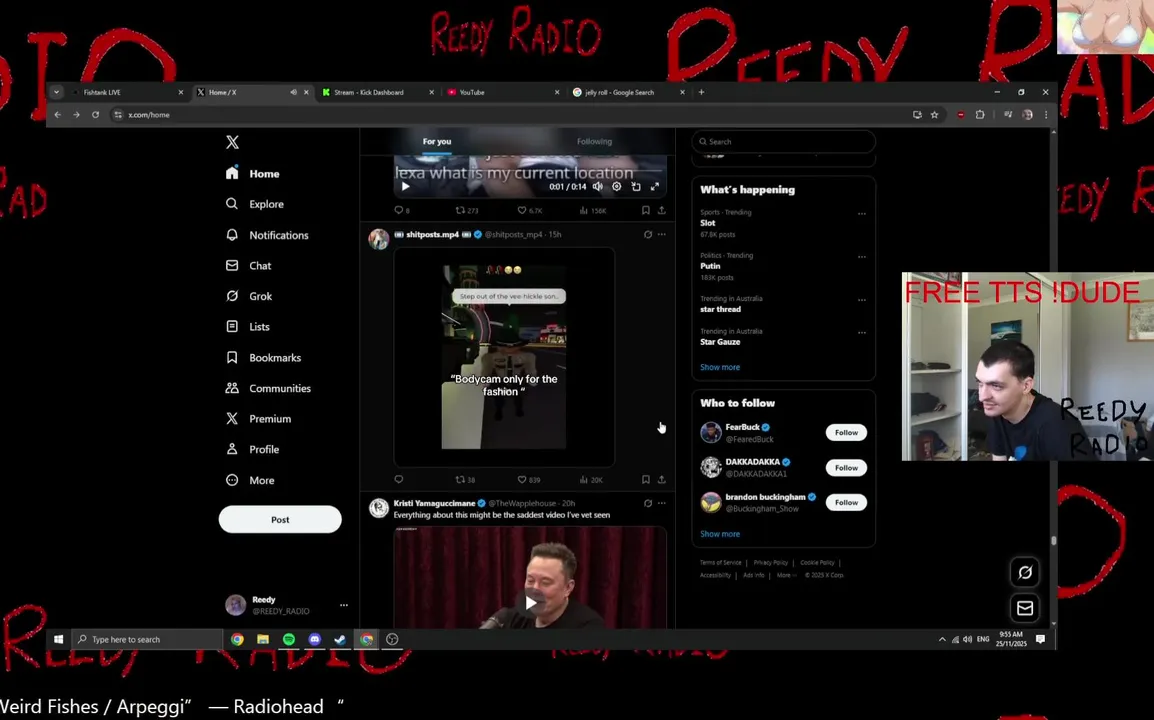Switch to the For you tab

437,141
